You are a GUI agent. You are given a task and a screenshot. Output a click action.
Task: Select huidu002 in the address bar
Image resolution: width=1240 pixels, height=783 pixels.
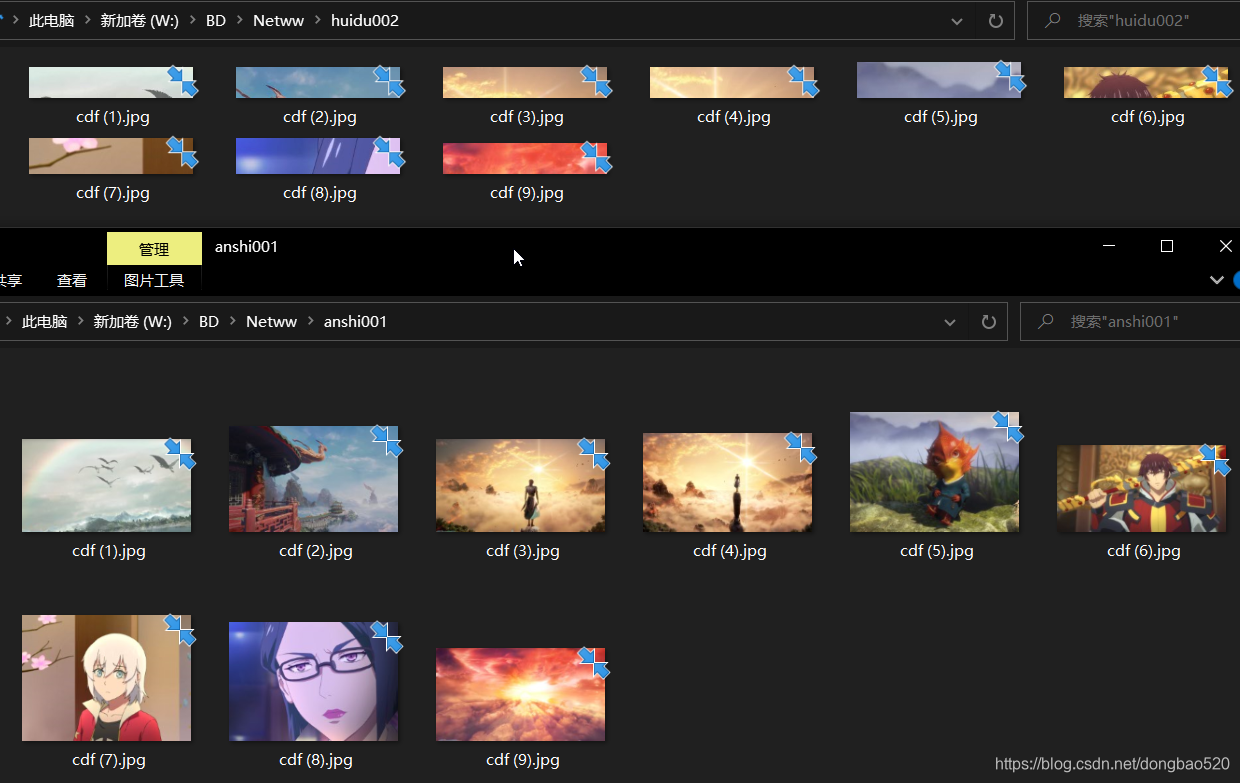pyautogui.click(x=365, y=20)
